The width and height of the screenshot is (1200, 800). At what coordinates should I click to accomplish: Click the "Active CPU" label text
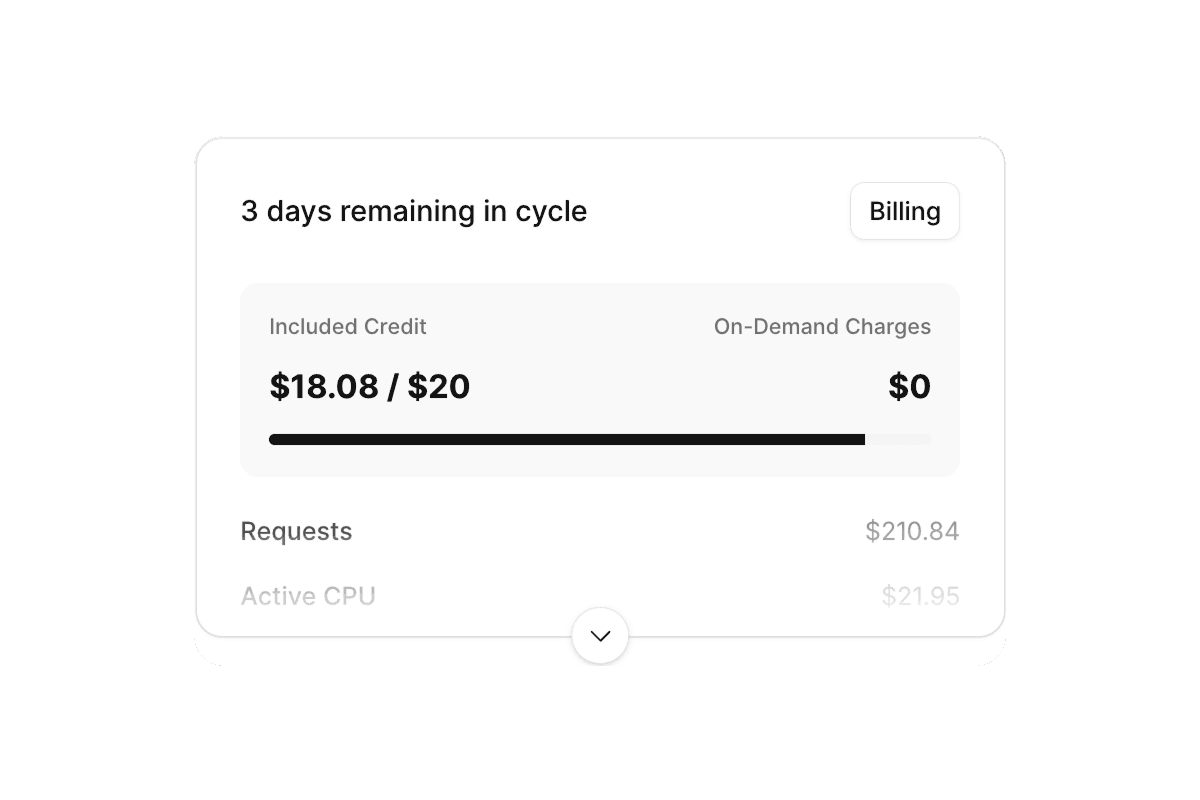[x=308, y=596]
